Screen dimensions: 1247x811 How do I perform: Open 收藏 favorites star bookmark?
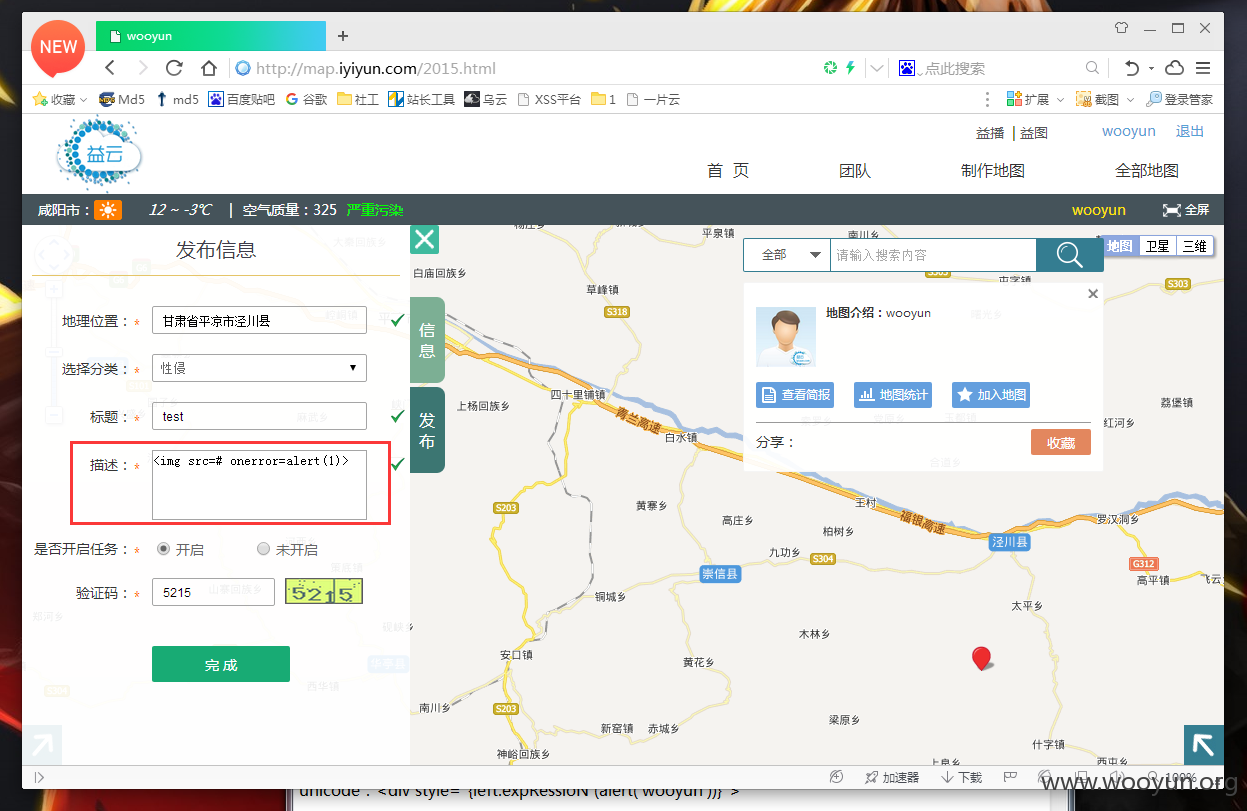(x=60, y=99)
